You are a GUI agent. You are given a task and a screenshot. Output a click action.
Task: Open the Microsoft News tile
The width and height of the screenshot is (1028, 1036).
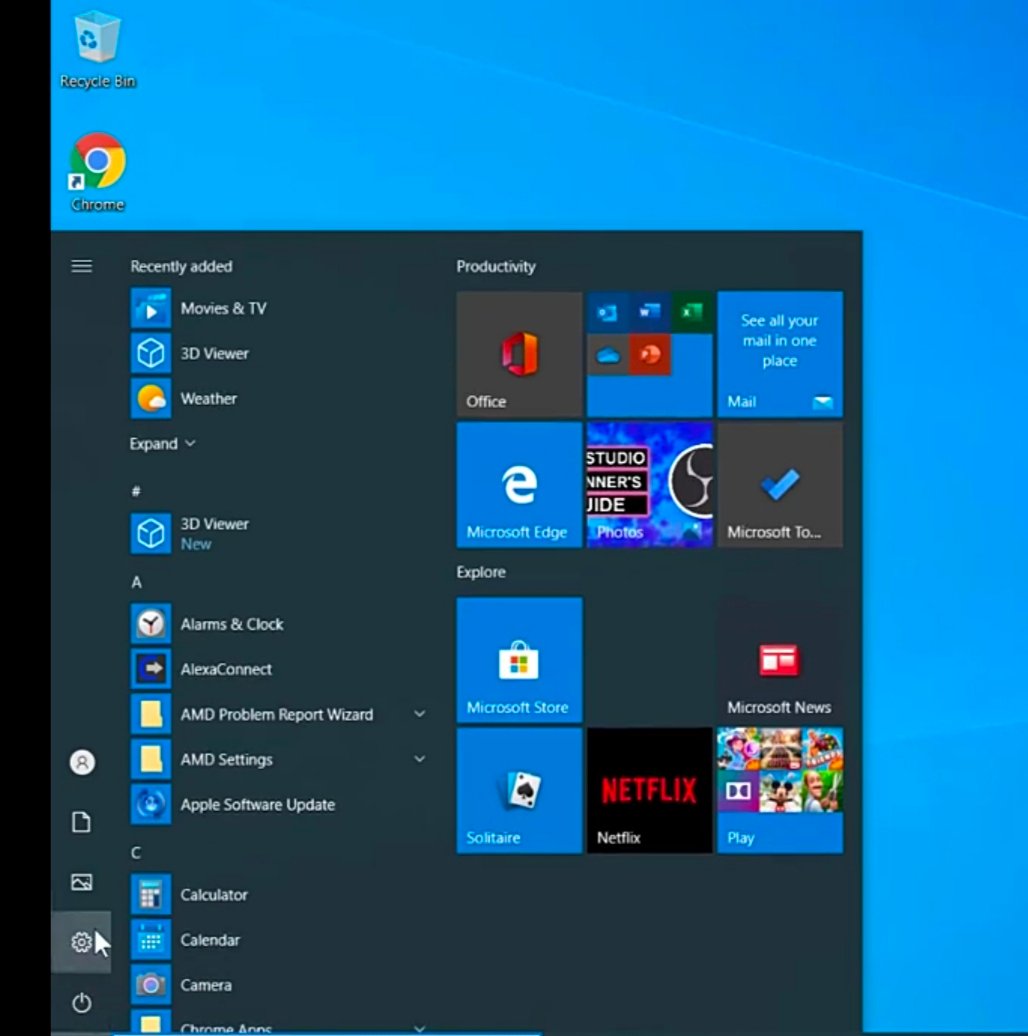pyautogui.click(x=780, y=660)
